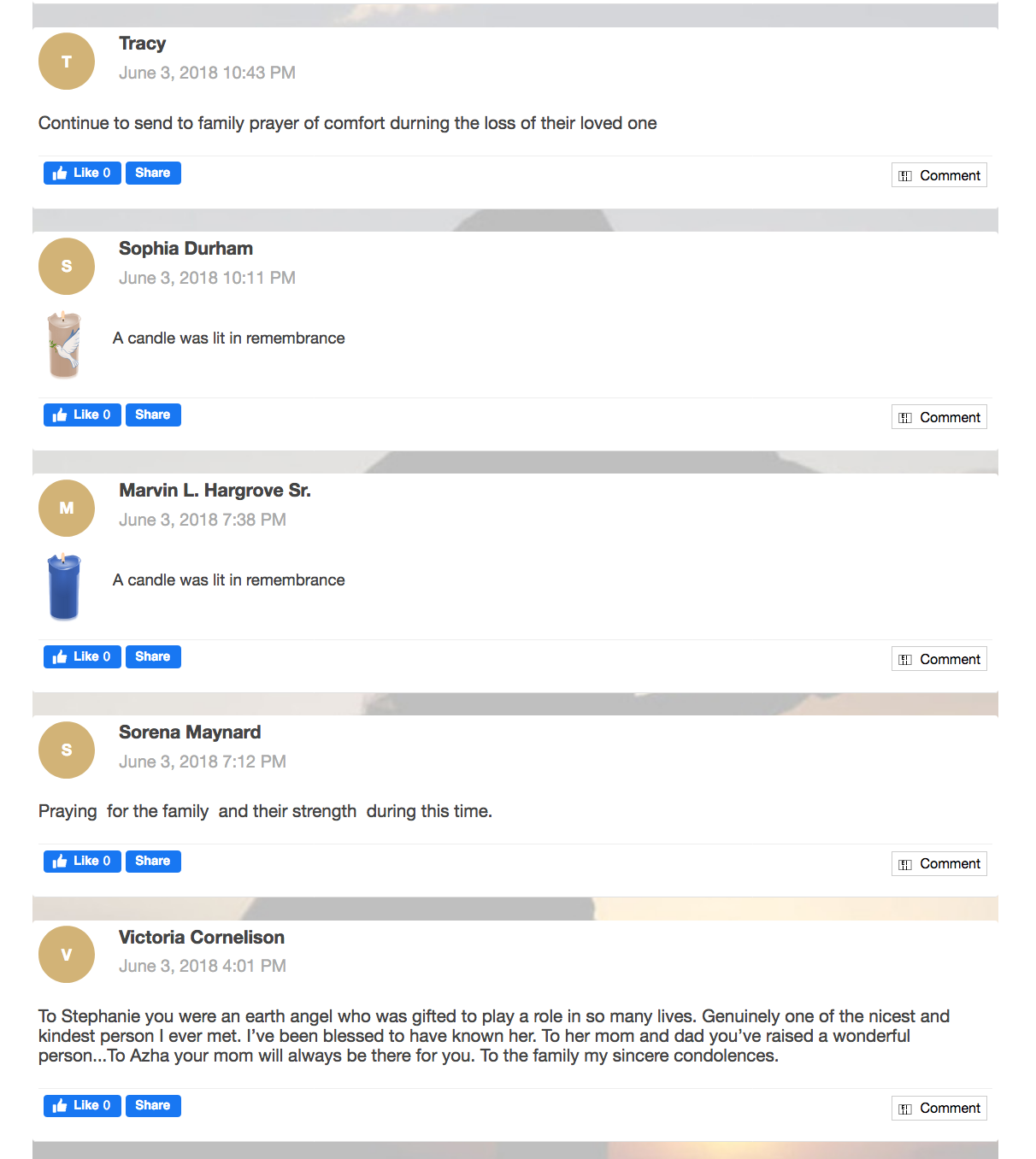Comment on Sophia Durham's lit candle
The image size is (1036, 1159).
pyautogui.click(x=939, y=417)
